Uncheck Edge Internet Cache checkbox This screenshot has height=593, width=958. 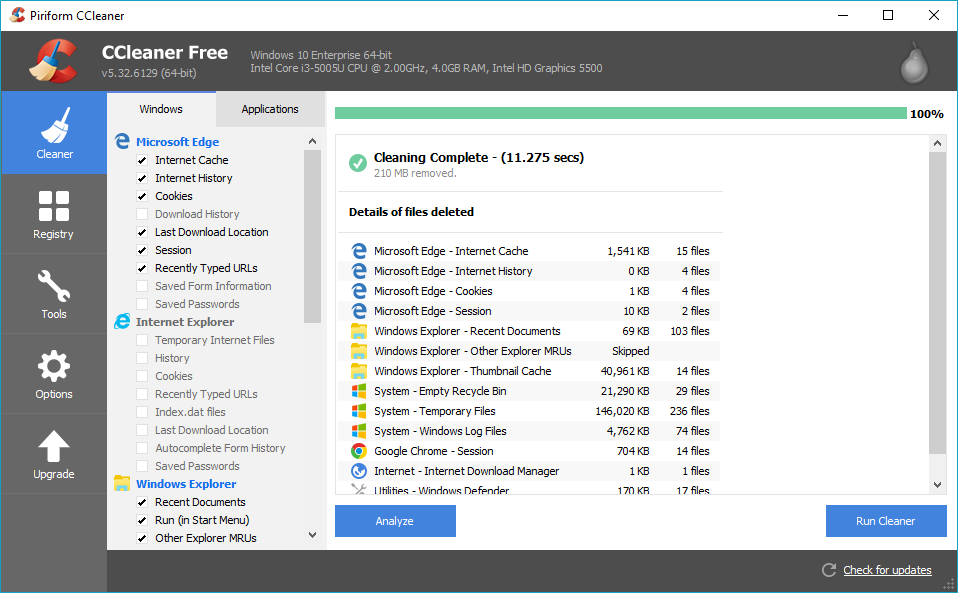[142, 160]
